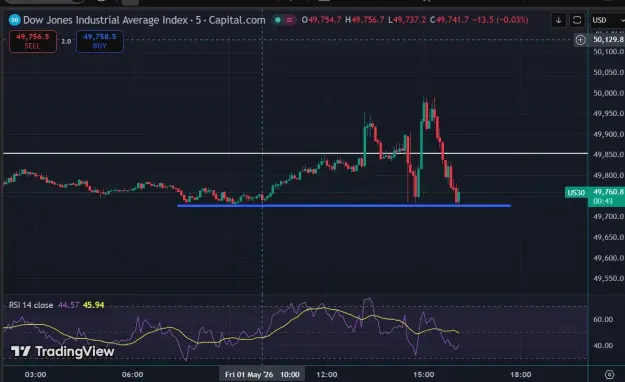Click the 15:00 time axis label
This screenshot has height=382, width=625.
tap(424, 374)
